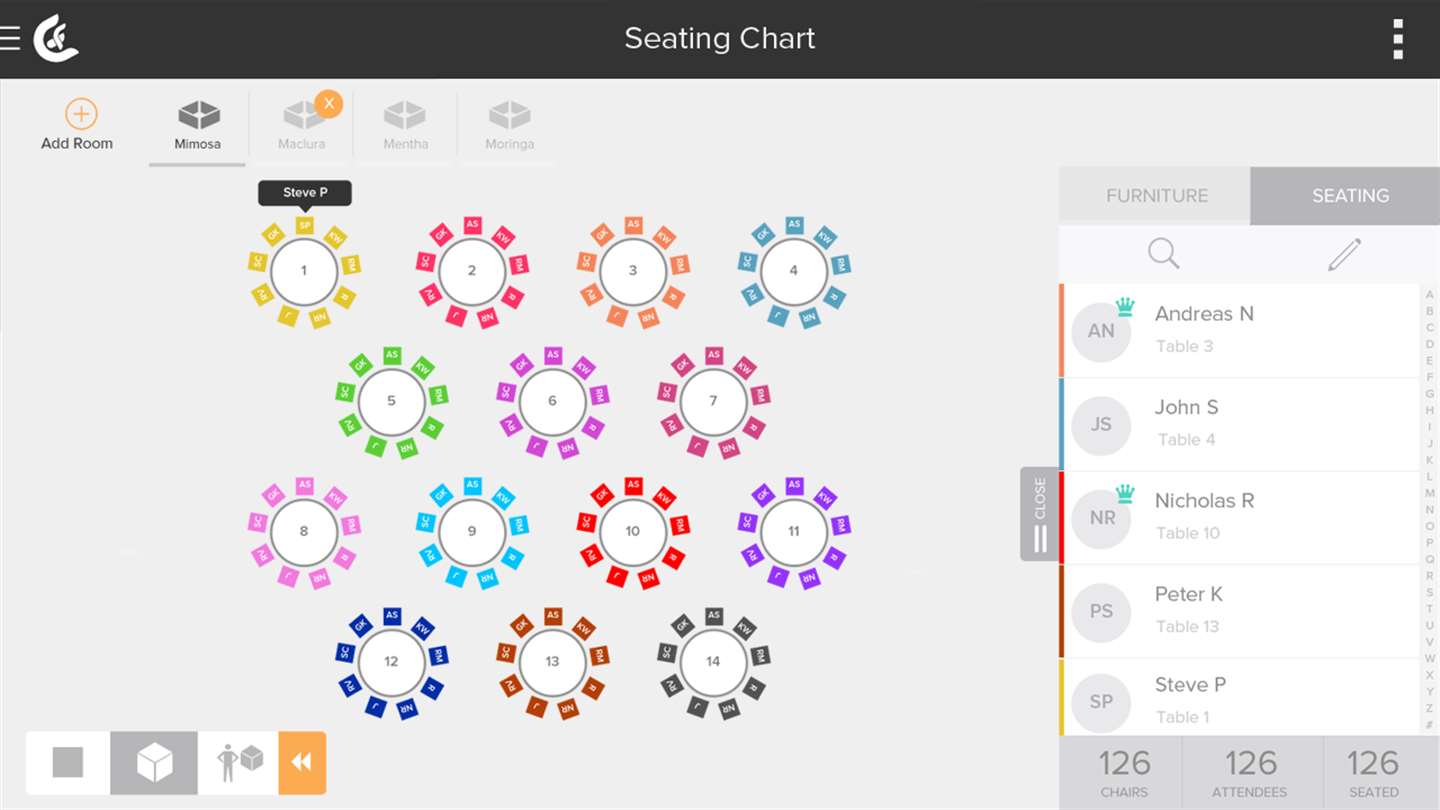The width and height of the screenshot is (1440, 810).
Task: Select the Moringa room tab
Action: [509, 124]
